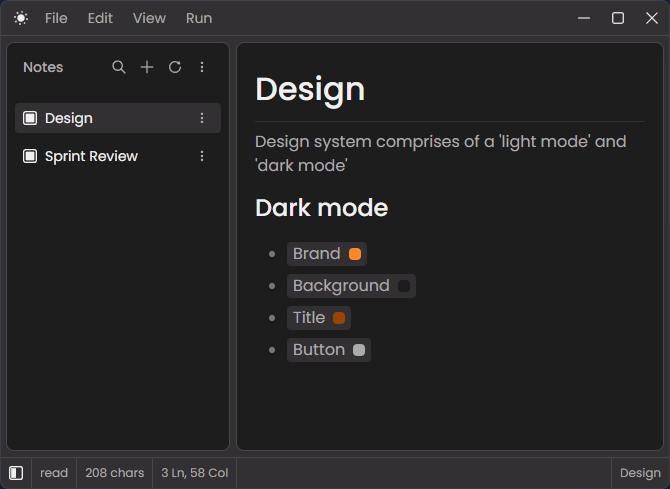Open the Edit menu
This screenshot has height=489, width=670.
[100, 18]
